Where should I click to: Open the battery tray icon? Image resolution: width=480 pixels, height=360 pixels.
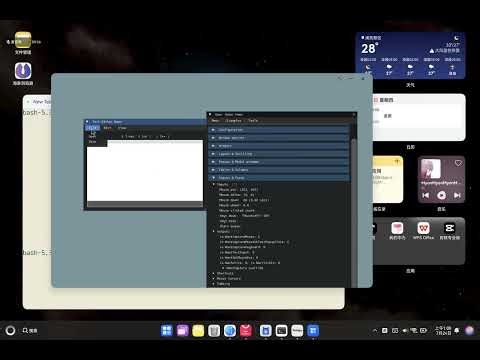coord(423,330)
